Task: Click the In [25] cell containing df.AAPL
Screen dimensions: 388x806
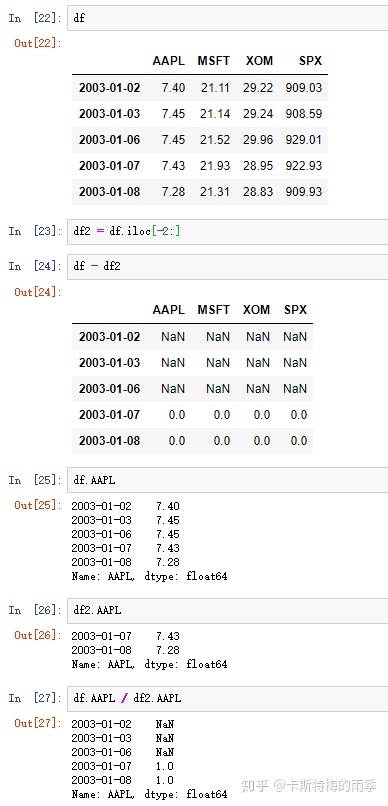Action: (228, 480)
